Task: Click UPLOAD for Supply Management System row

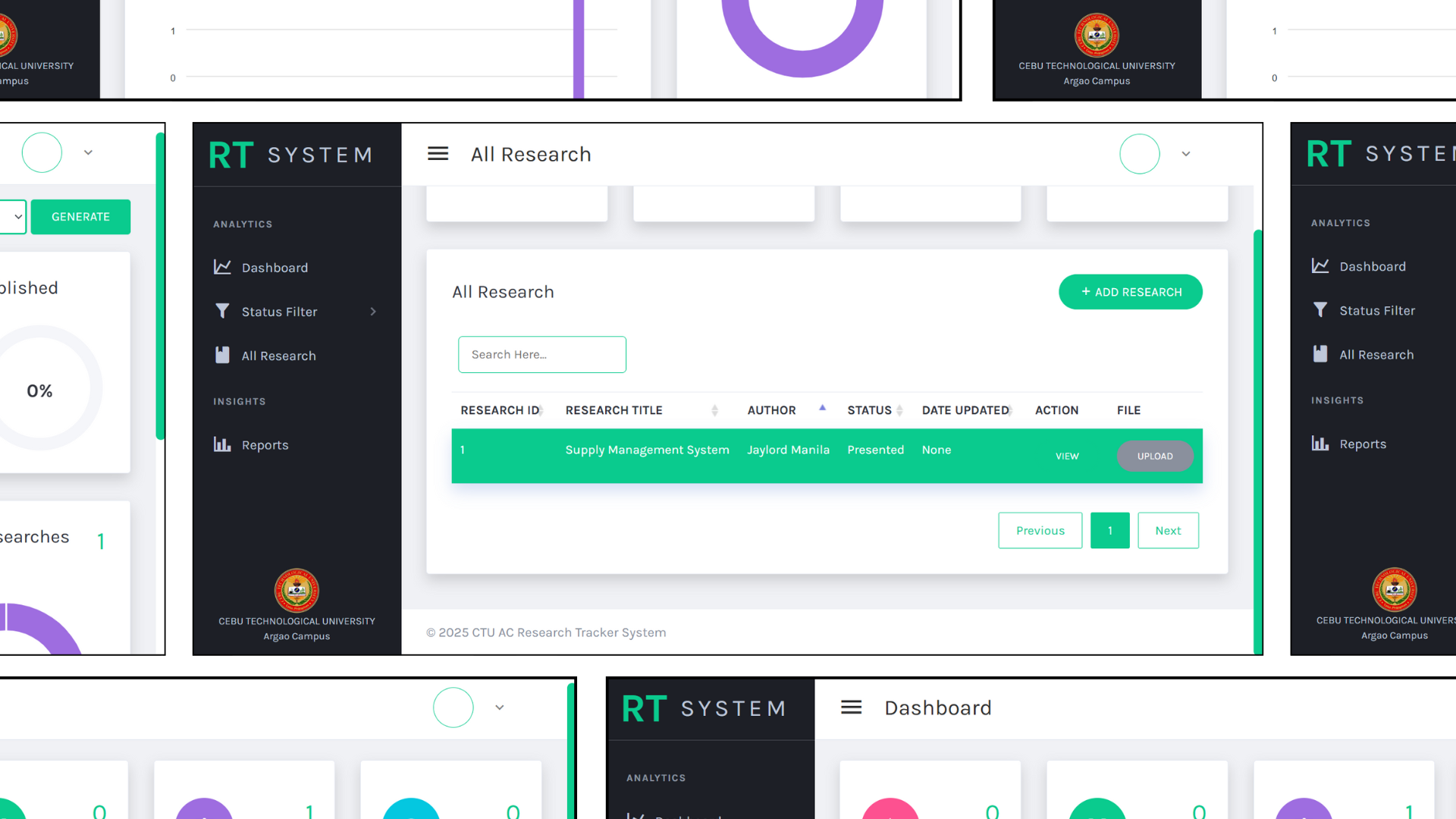Action: pyautogui.click(x=1154, y=456)
